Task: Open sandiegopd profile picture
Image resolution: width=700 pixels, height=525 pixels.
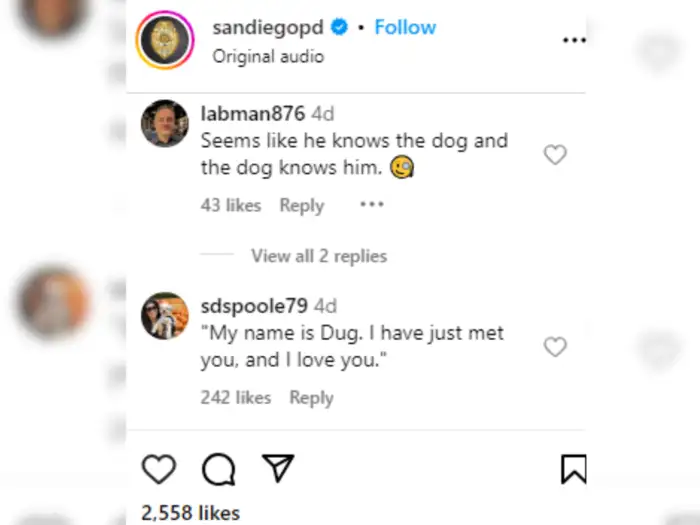Action: pos(165,41)
